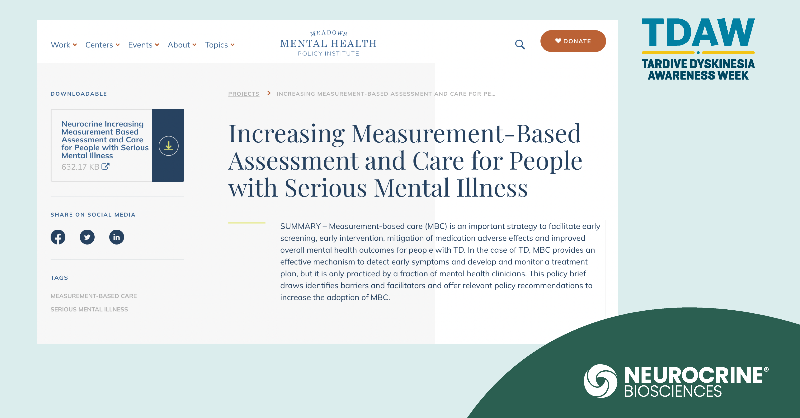Expand the About menu
The height and width of the screenshot is (418, 800).
click(182, 45)
